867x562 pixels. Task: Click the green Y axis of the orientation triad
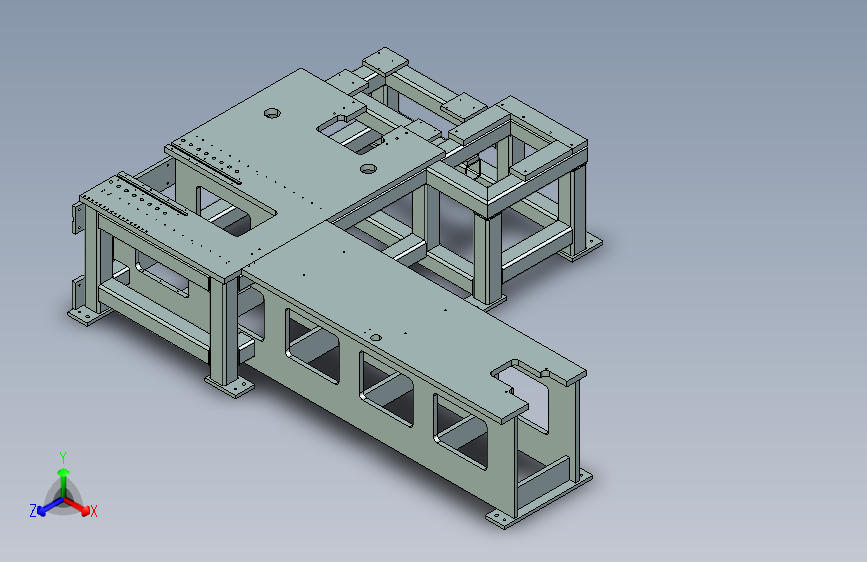click(64, 483)
